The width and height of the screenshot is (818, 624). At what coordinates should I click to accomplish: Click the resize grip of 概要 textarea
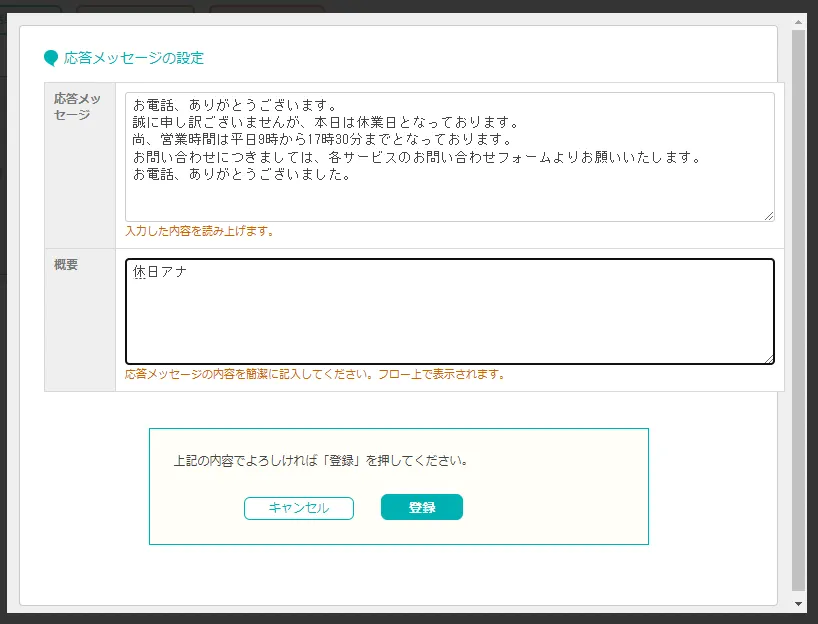(769, 358)
